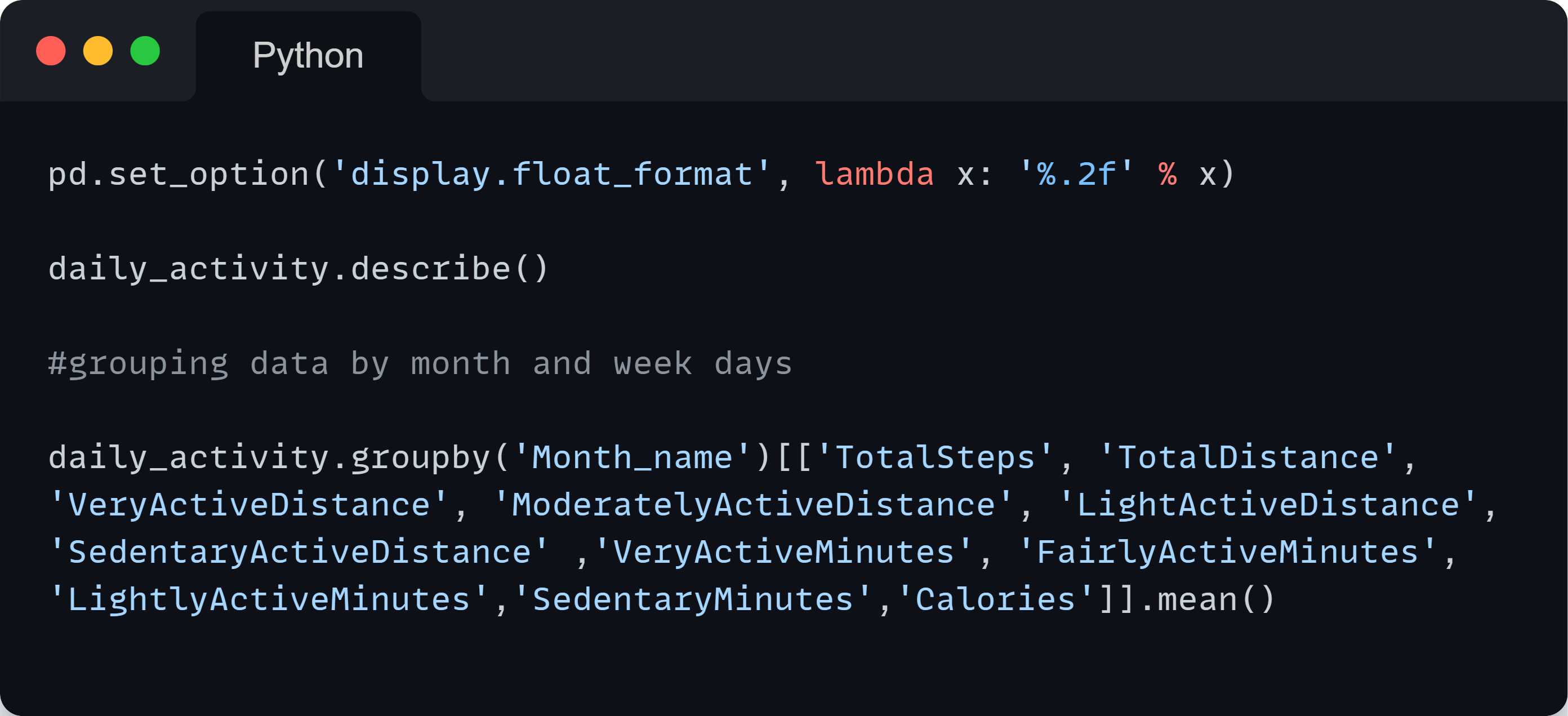
Task: Click the green maximize window dot
Action: [x=145, y=51]
